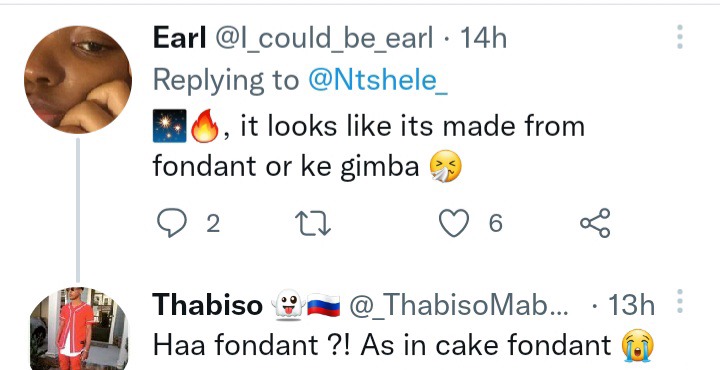Open Thabiso's display name profile link

point(208,304)
